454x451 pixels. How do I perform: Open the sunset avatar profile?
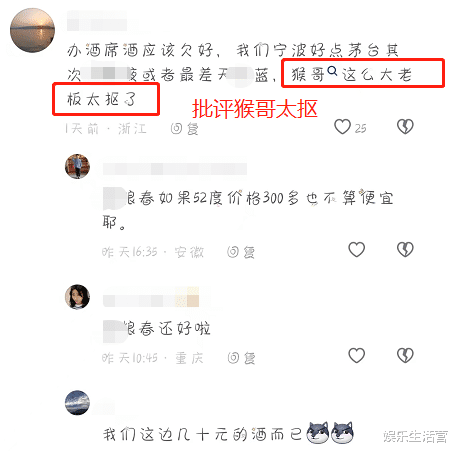[32, 30]
